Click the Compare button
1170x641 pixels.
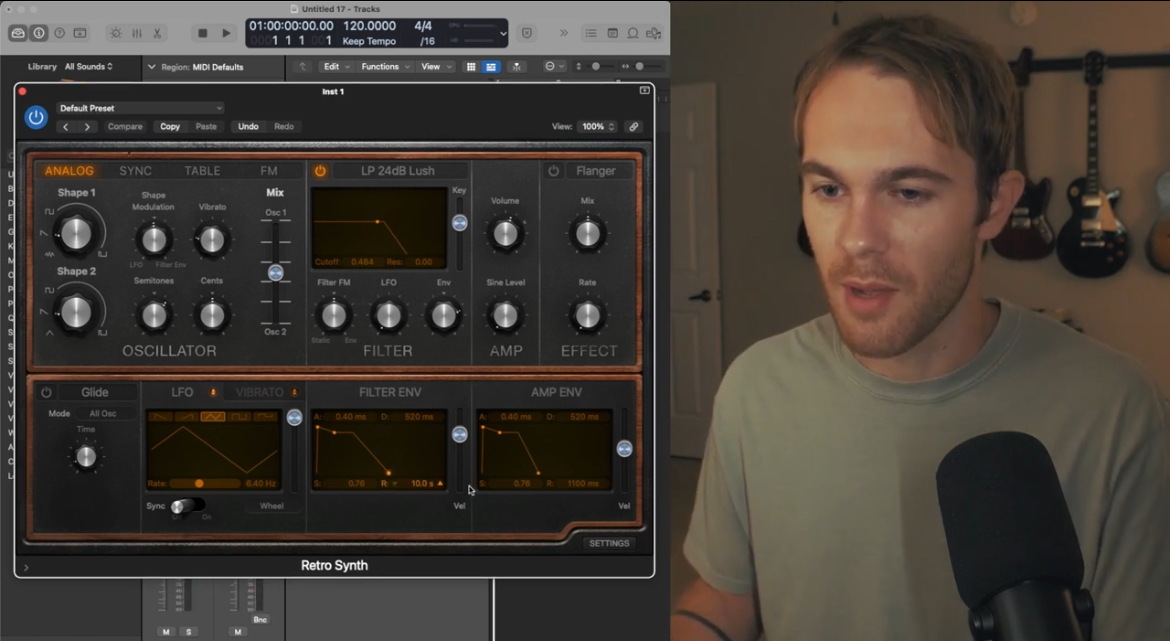tap(125, 127)
